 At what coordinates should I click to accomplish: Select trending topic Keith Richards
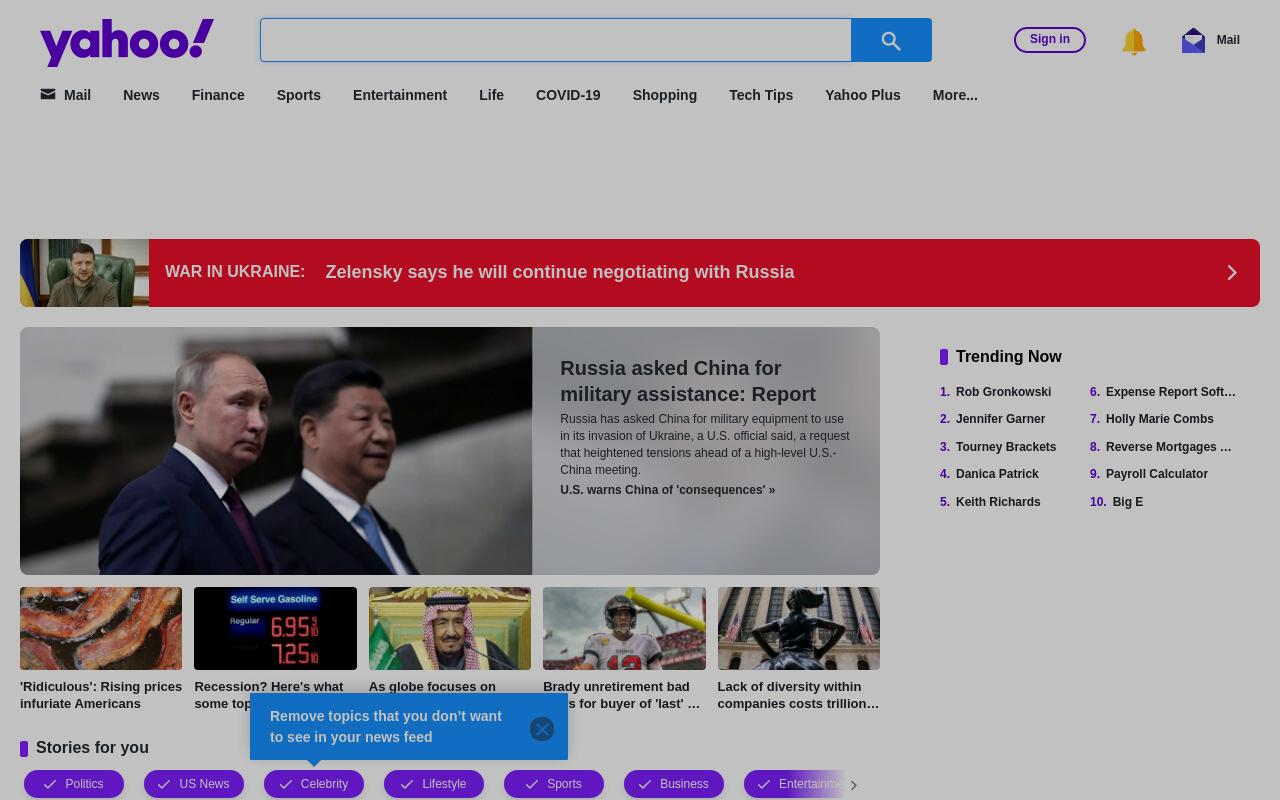click(998, 502)
